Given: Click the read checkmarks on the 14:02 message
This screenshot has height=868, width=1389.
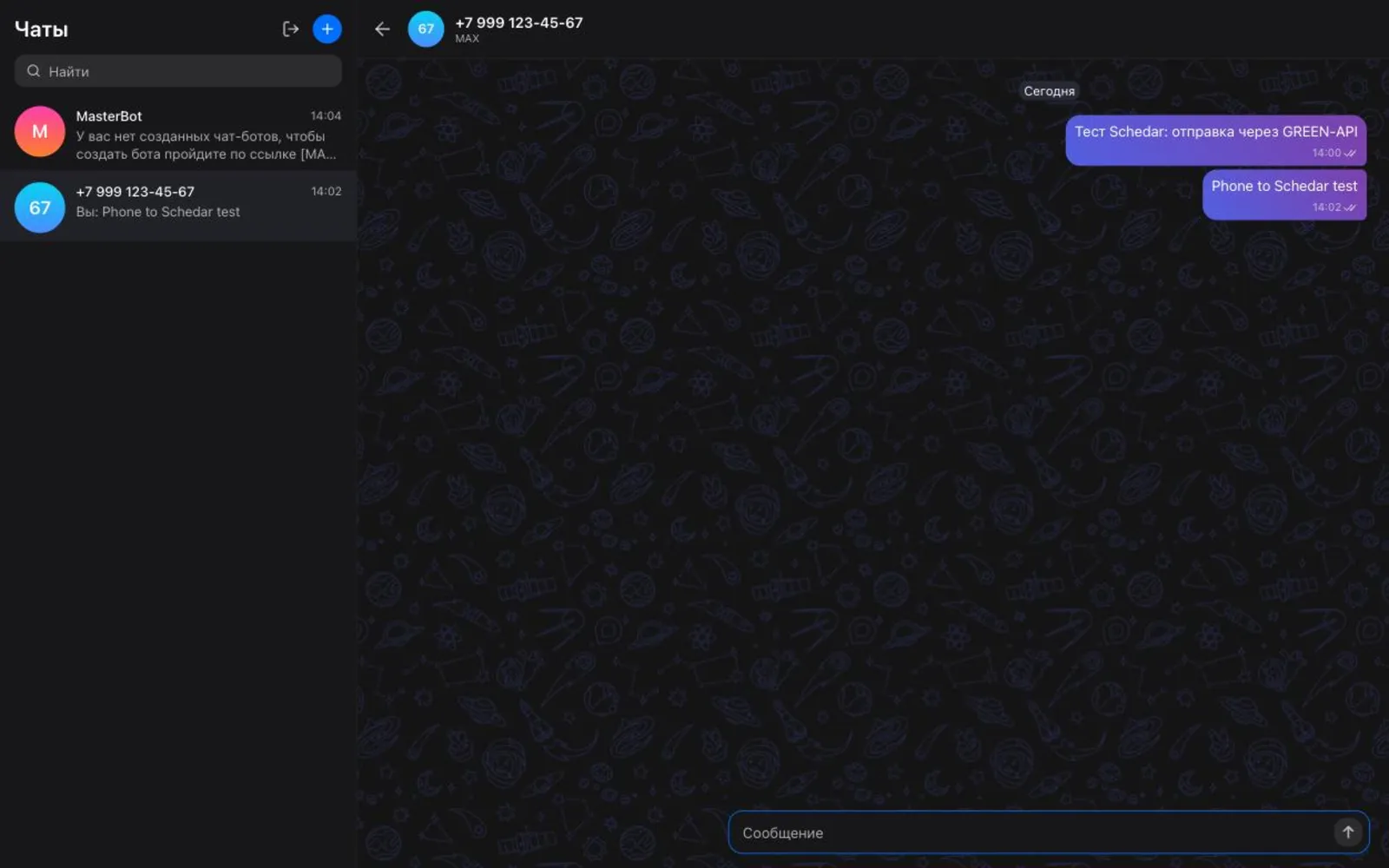Looking at the screenshot, I should click(1350, 207).
